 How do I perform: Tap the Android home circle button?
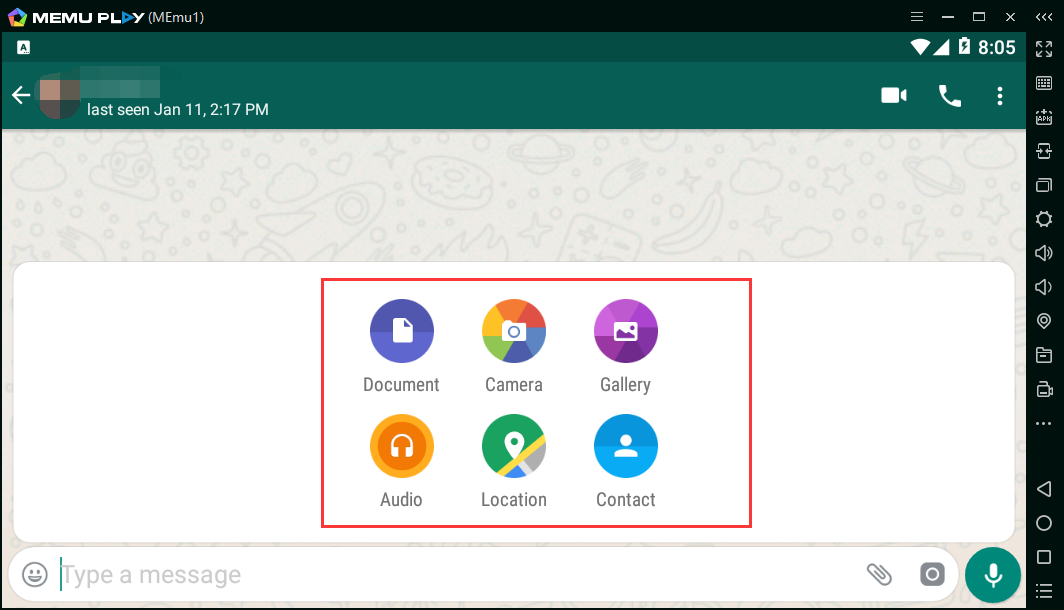pyautogui.click(x=1044, y=523)
